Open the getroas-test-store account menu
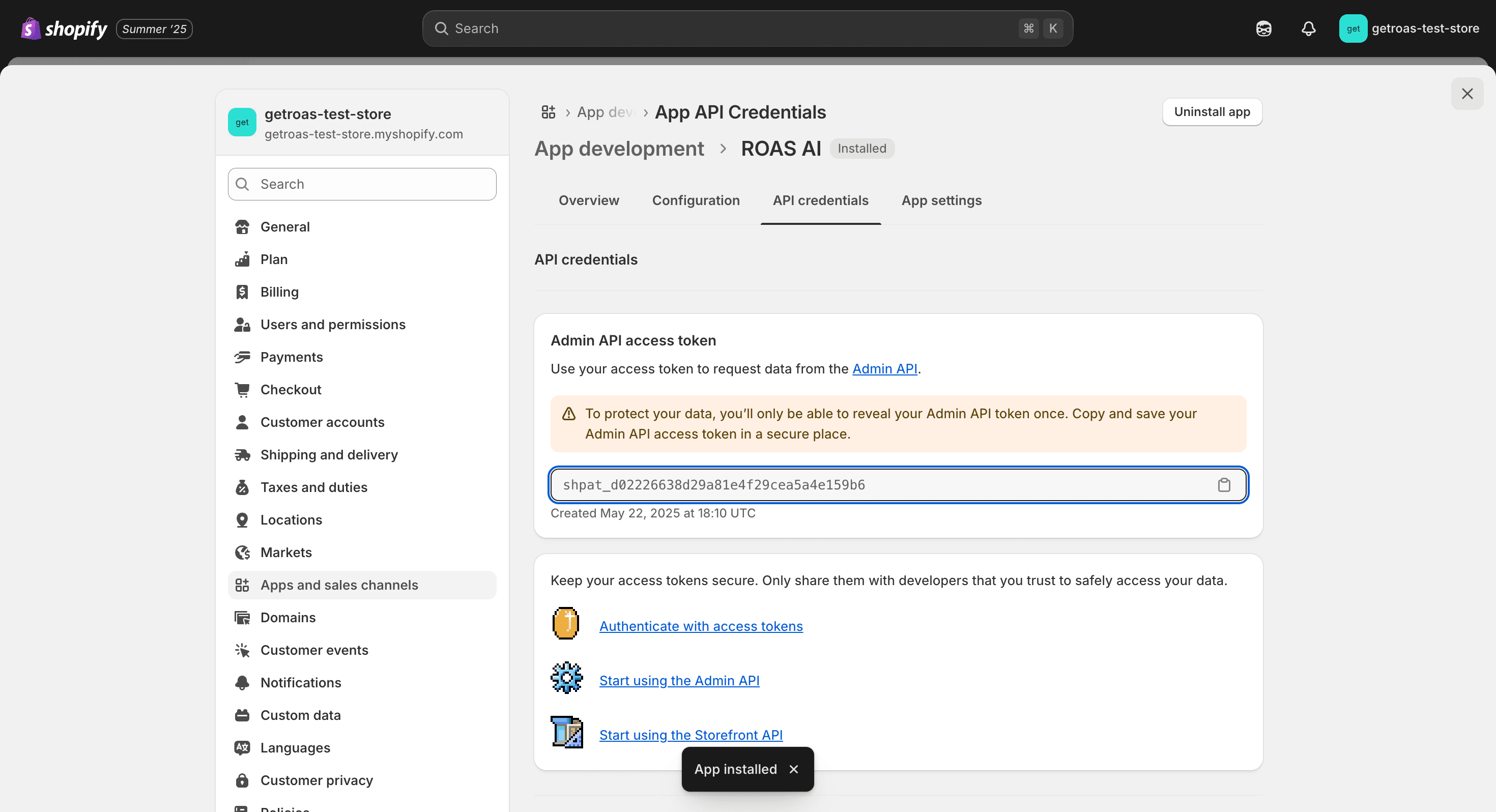The image size is (1496, 812). tap(1409, 28)
